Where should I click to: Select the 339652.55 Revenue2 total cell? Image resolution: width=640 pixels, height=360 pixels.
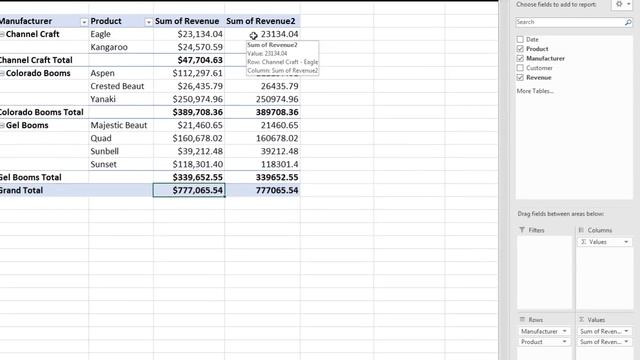[262, 178]
